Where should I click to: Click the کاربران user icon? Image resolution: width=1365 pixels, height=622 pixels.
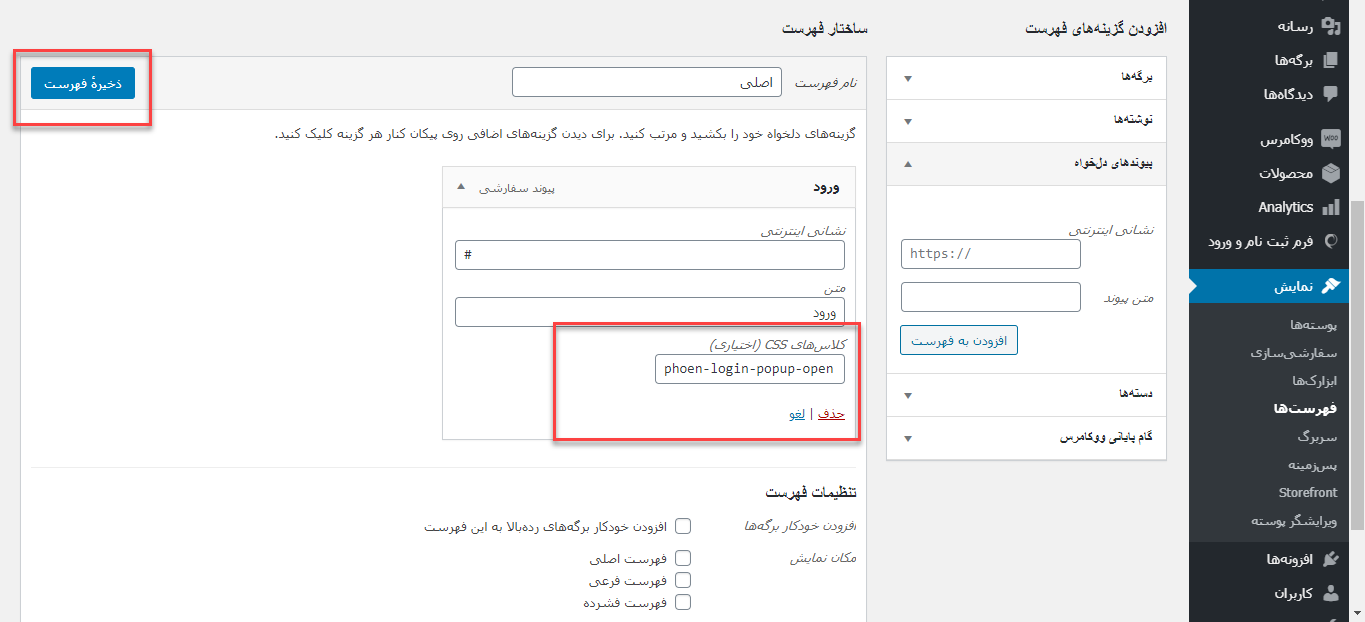[1330, 593]
